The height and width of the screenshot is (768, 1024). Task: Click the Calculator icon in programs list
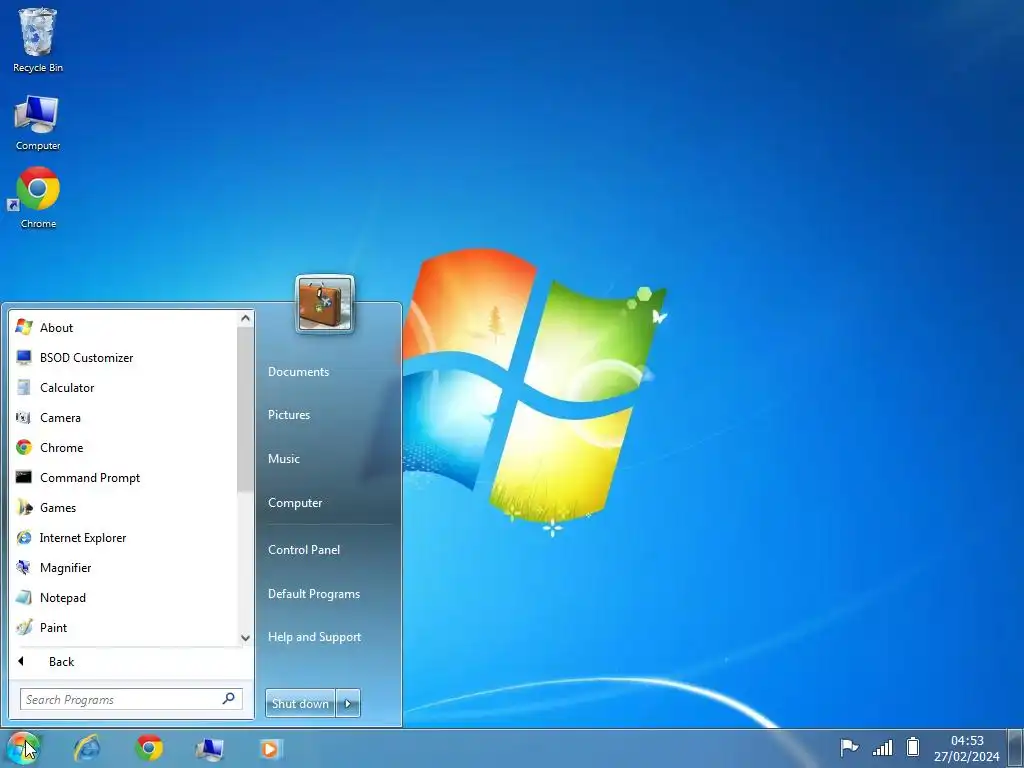pos(24,387)
